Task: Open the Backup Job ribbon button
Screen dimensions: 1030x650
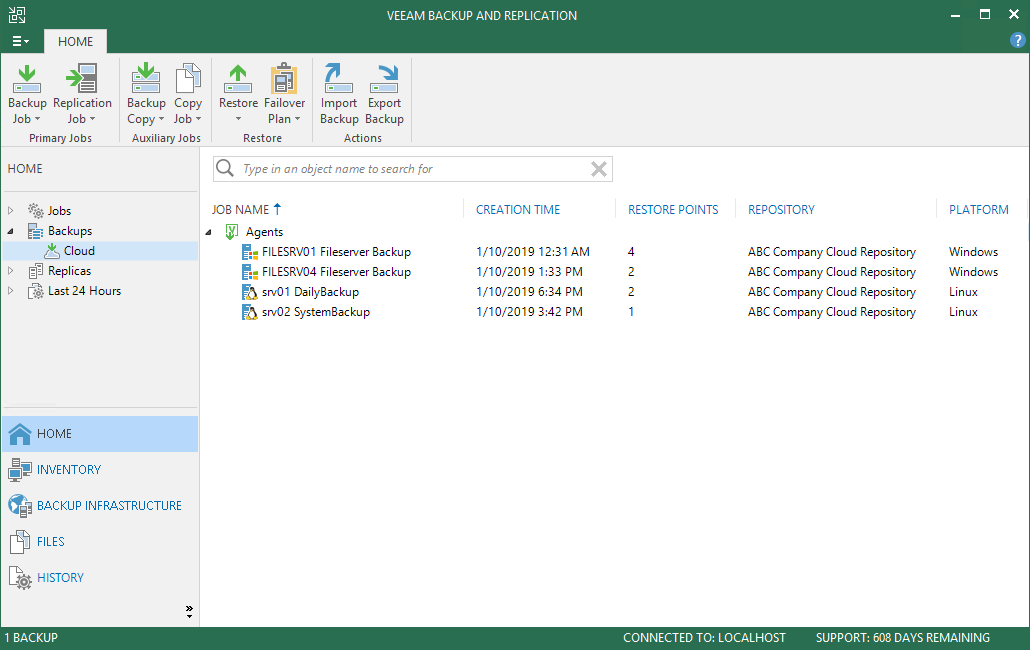Action: point(27,95)
